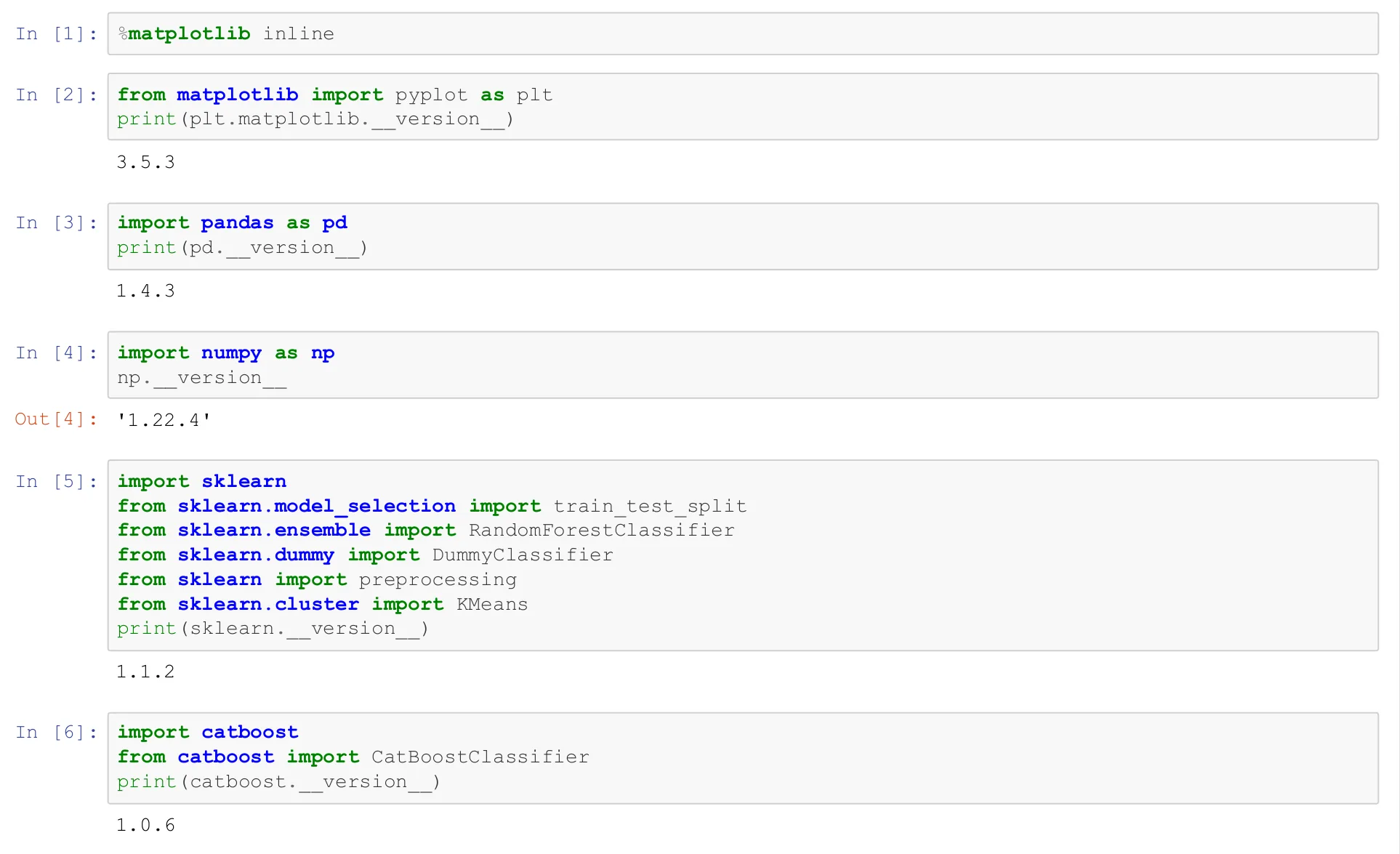Click the sklearn imports code cell
1400x854 pixels.
coord(742,555)
